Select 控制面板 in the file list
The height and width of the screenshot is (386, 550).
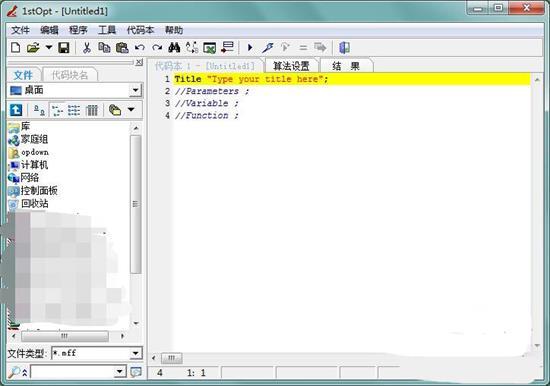[33, 191]
